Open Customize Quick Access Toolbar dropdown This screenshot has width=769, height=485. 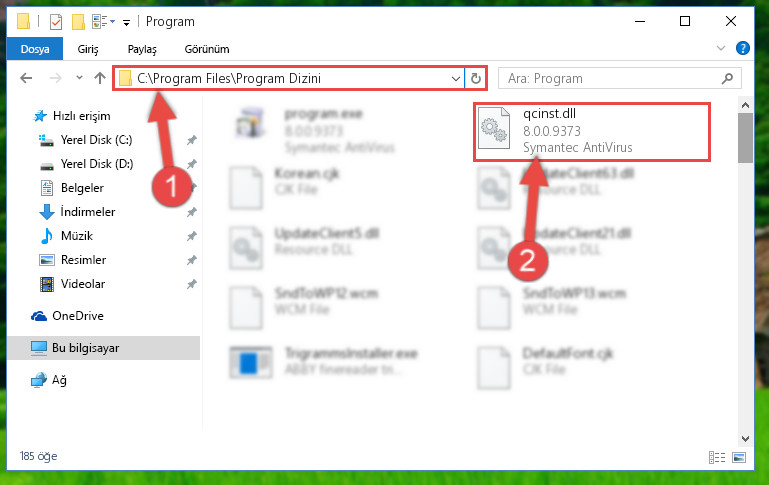click(127, 23)
